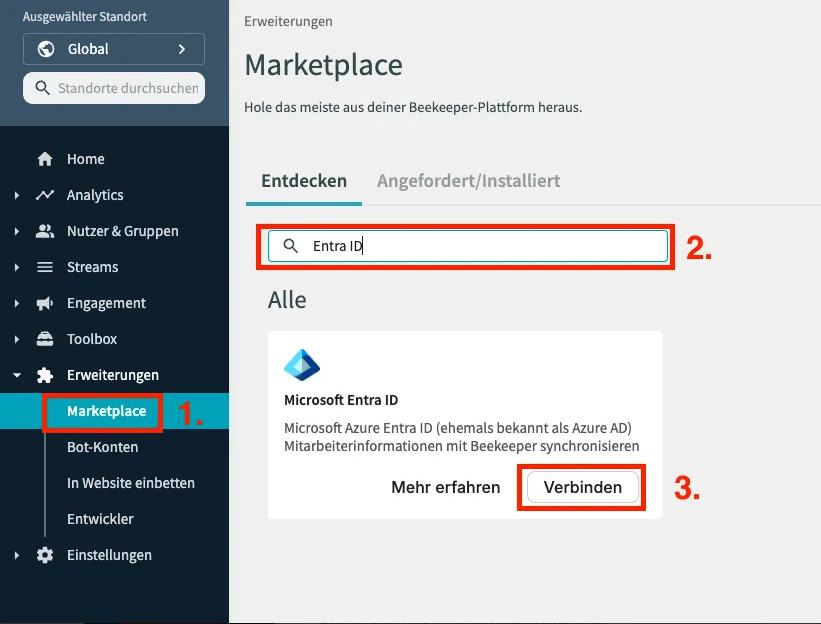Click the Analytics chart line icon
The width and height of the screenshot is (821, 624).
tap(45, 195)
